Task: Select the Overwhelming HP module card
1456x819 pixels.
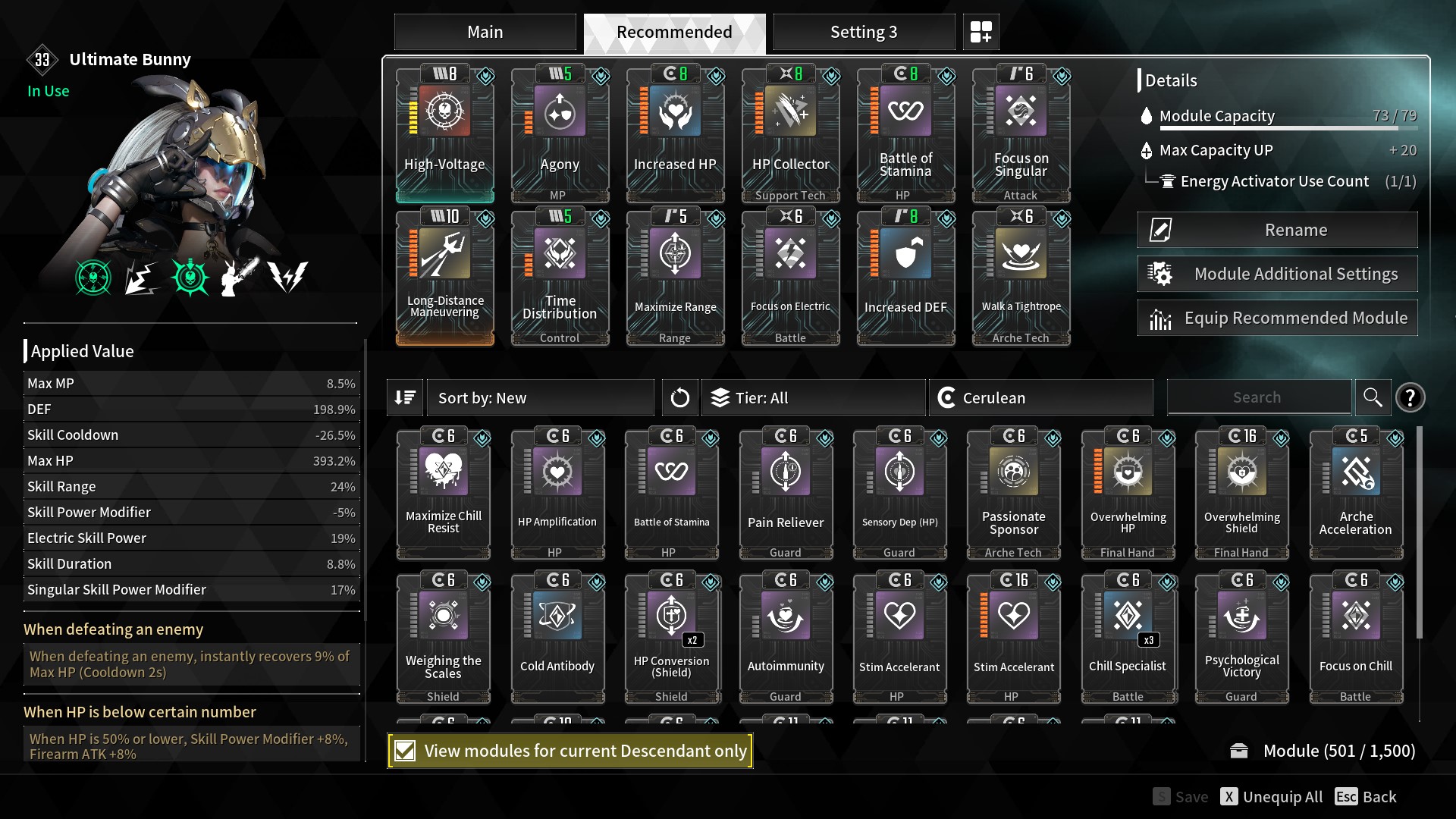Action: click(1128, 493)
